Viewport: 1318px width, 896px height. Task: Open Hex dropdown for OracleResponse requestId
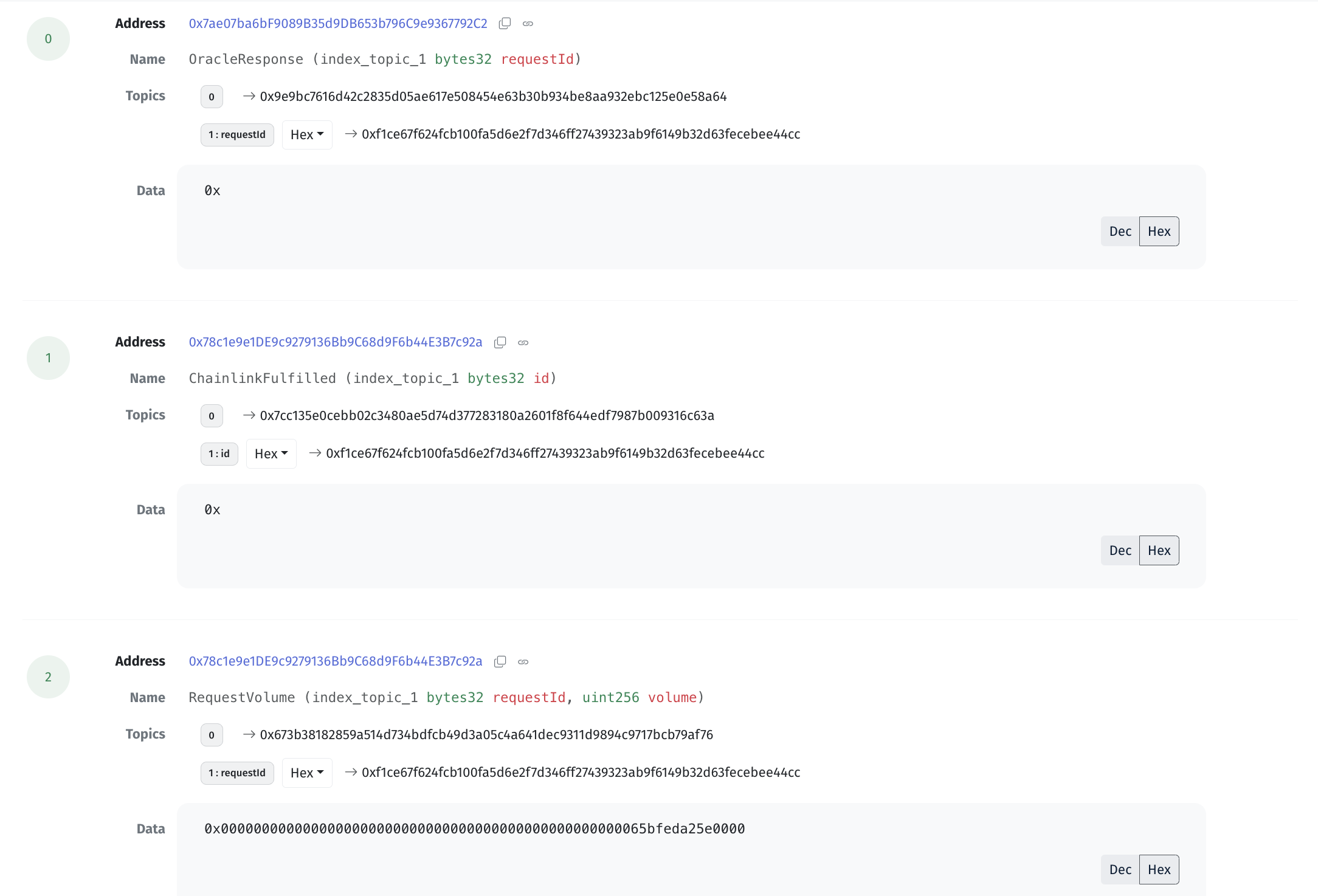307,135
